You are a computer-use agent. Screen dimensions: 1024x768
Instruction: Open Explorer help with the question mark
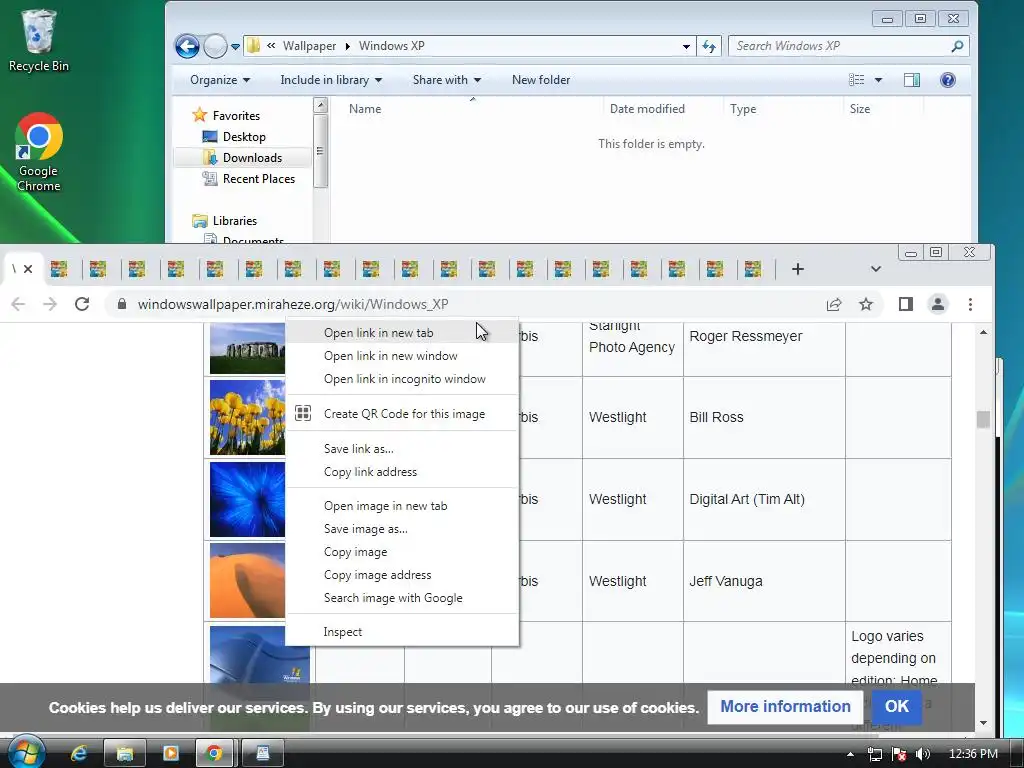pos(948,80)
